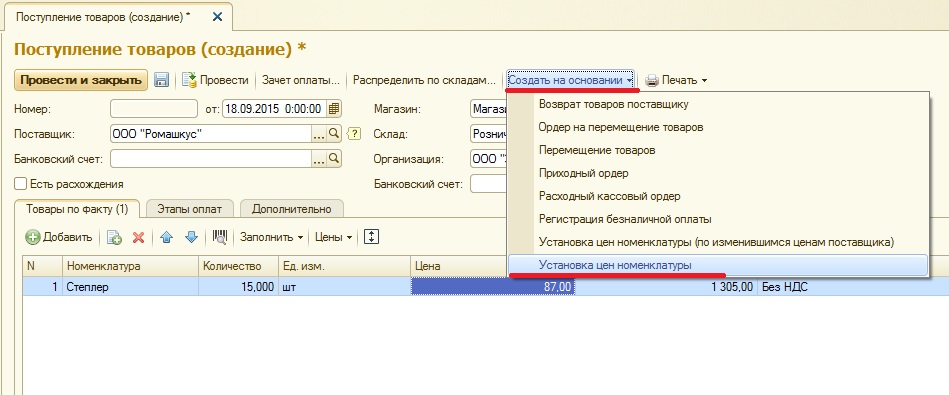Click the empty Банковский счет field under Поставщик

(x=211, y=159)
